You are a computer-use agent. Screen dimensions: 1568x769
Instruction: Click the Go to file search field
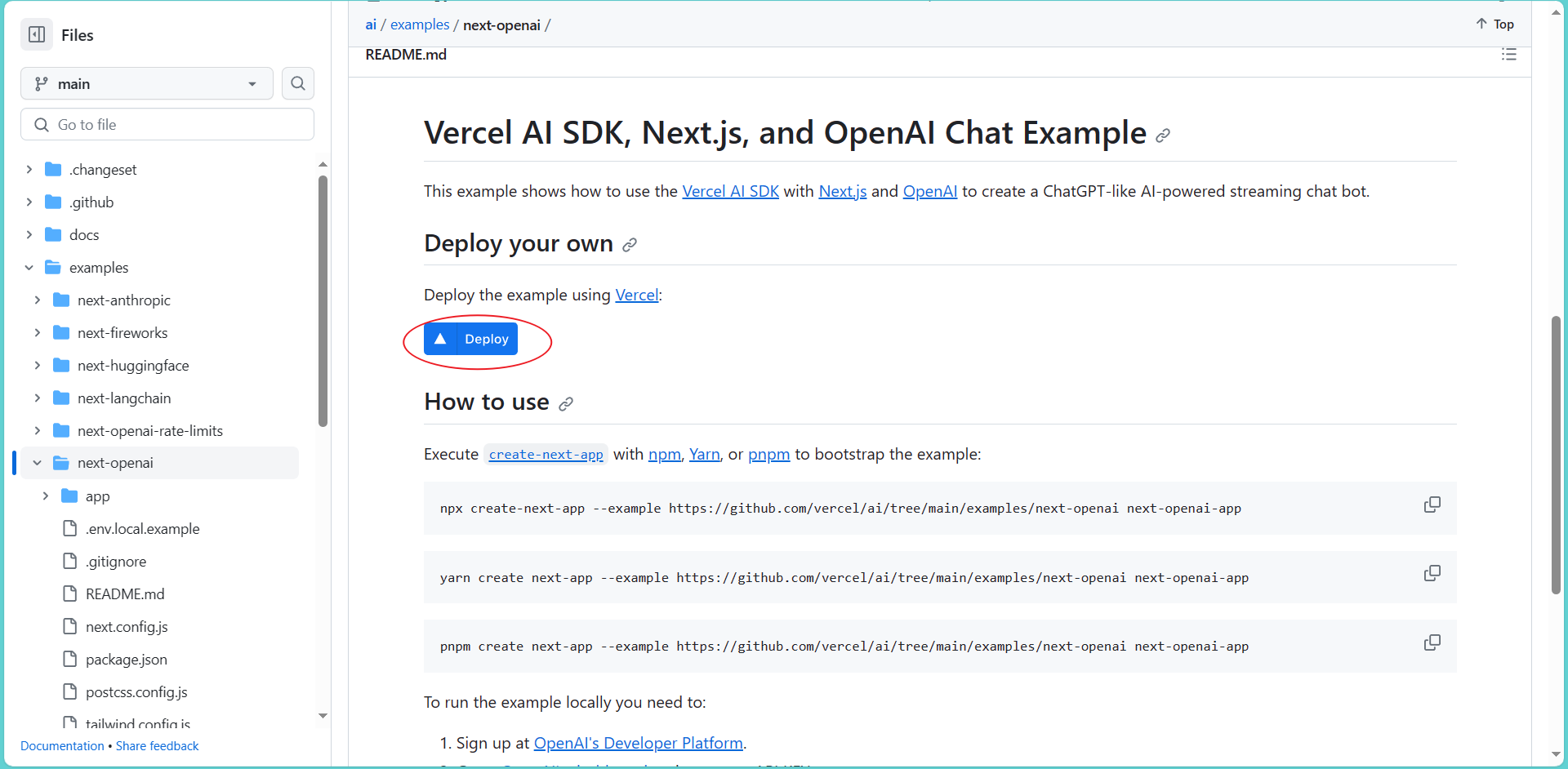[167, 124]
